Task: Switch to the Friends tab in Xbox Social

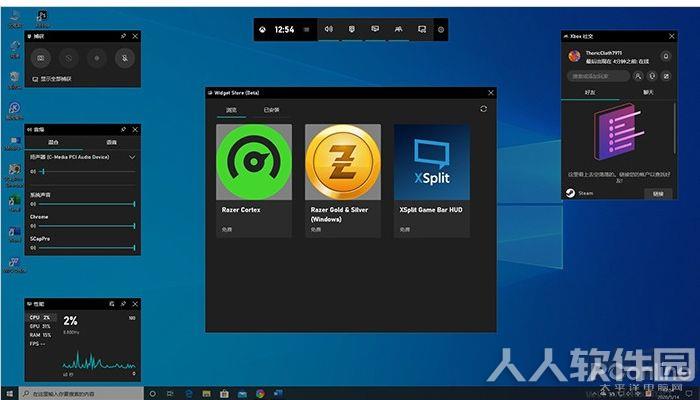Action: (x=590, y=92)
